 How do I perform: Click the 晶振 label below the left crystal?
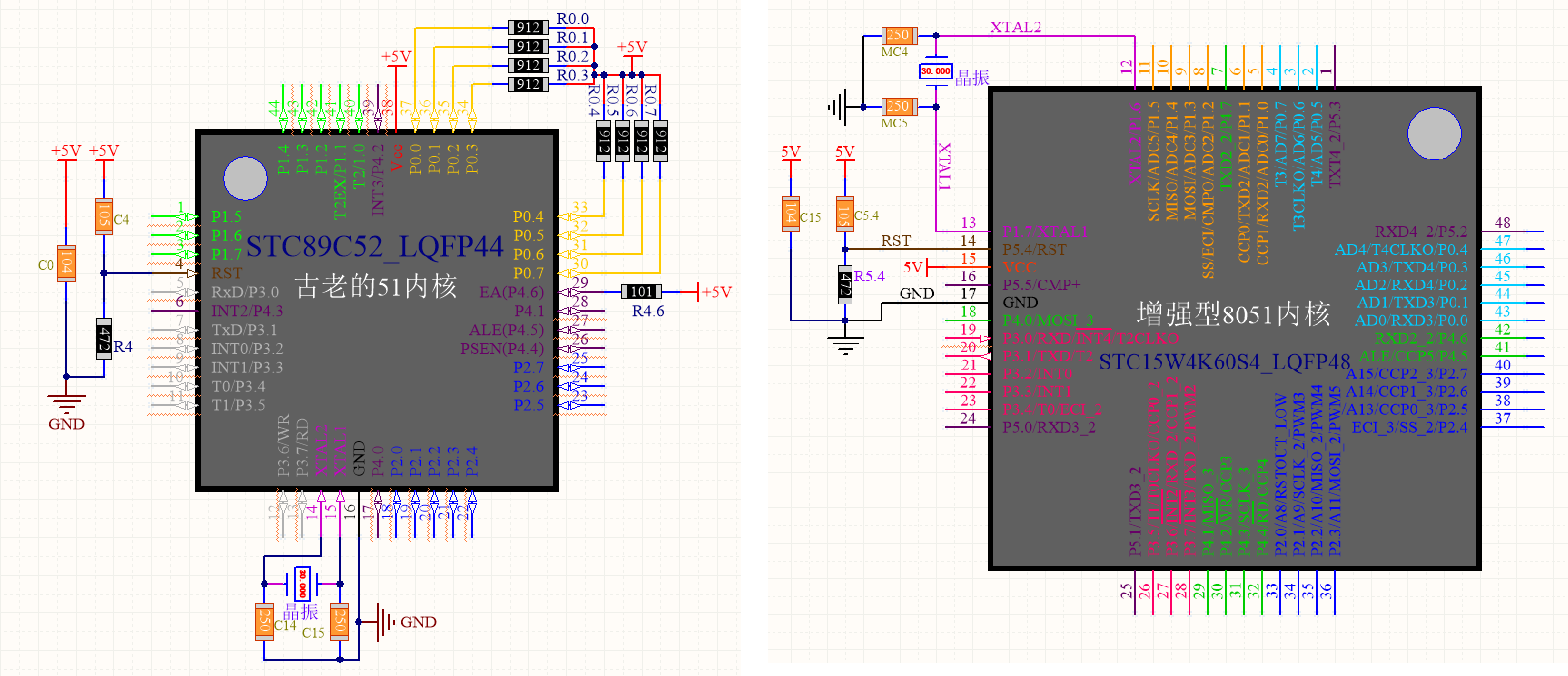click(301, 611)
